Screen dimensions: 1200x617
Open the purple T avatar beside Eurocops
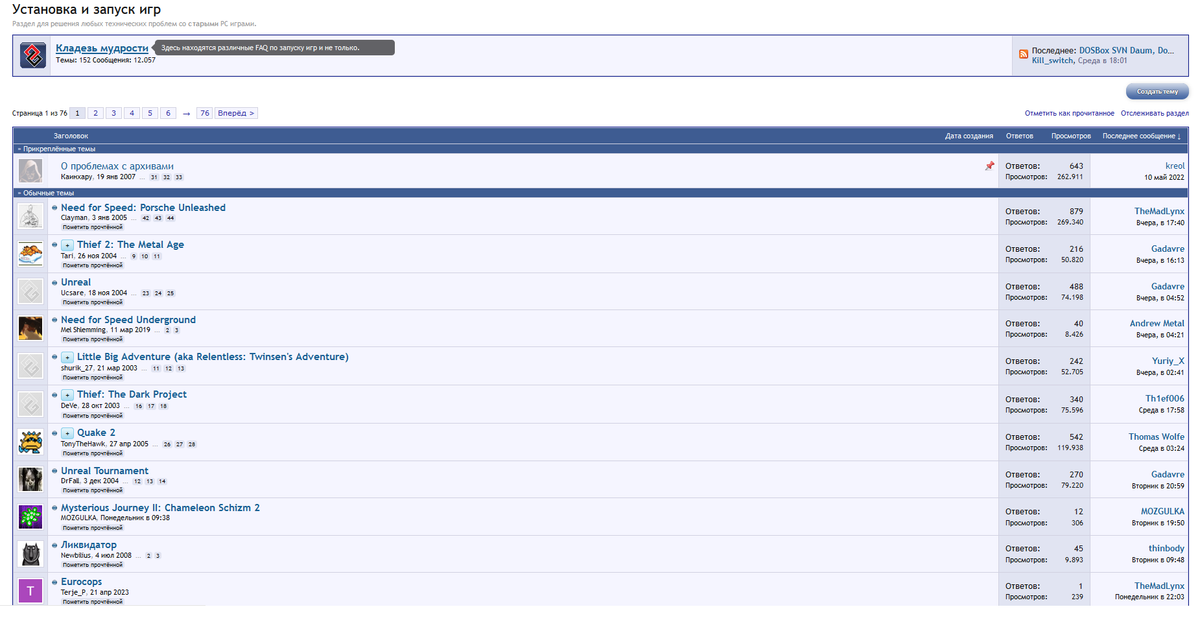pyautogui.click(x=30, y=591)
